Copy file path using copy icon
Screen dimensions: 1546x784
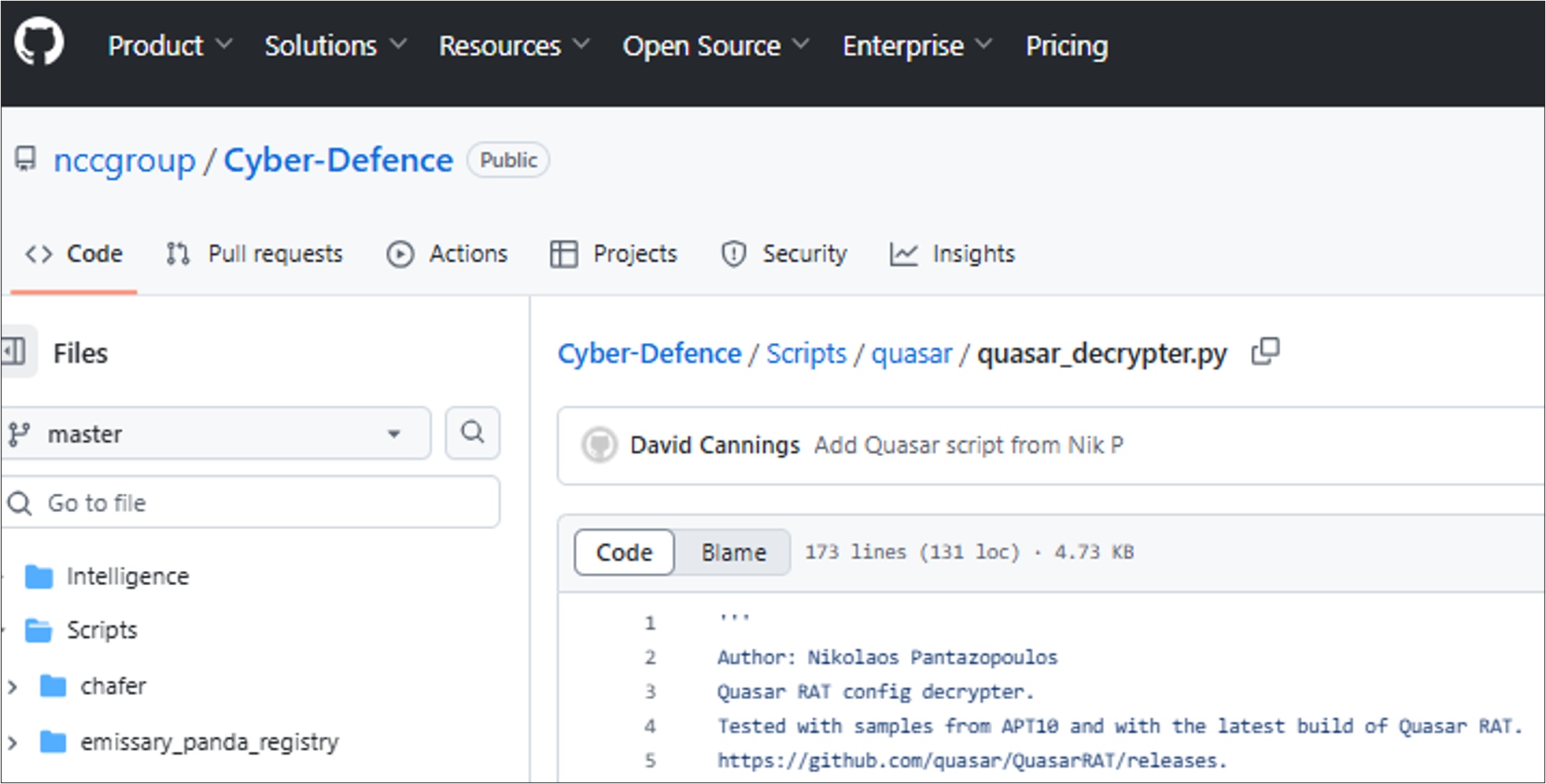pyautogui.click(x=1265, y=352)
